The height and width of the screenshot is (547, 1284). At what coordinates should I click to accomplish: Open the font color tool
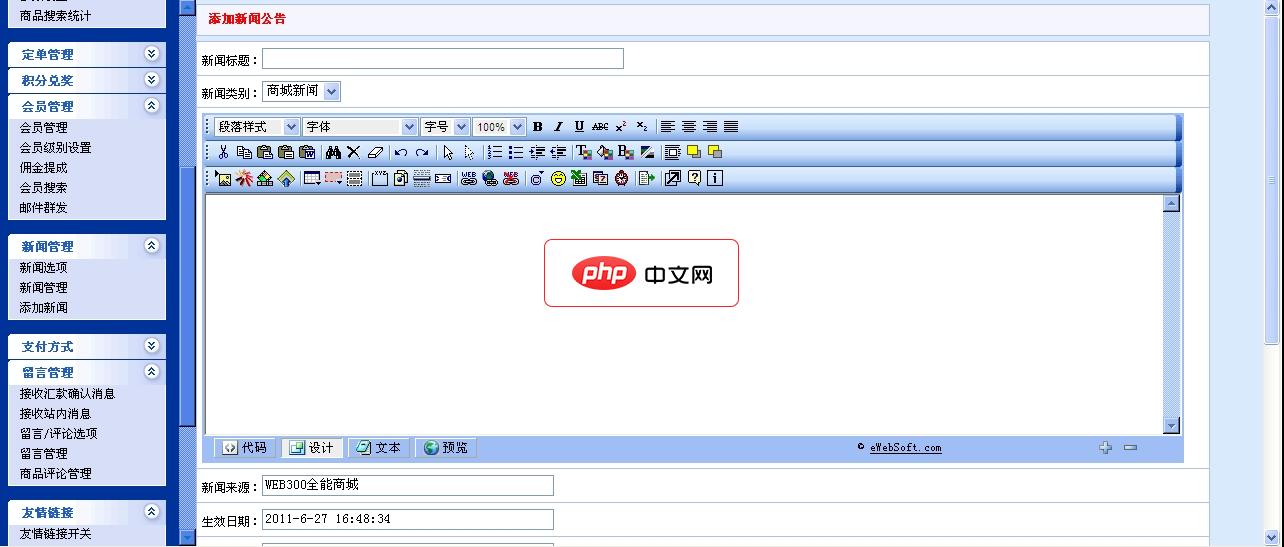[584, 153]
